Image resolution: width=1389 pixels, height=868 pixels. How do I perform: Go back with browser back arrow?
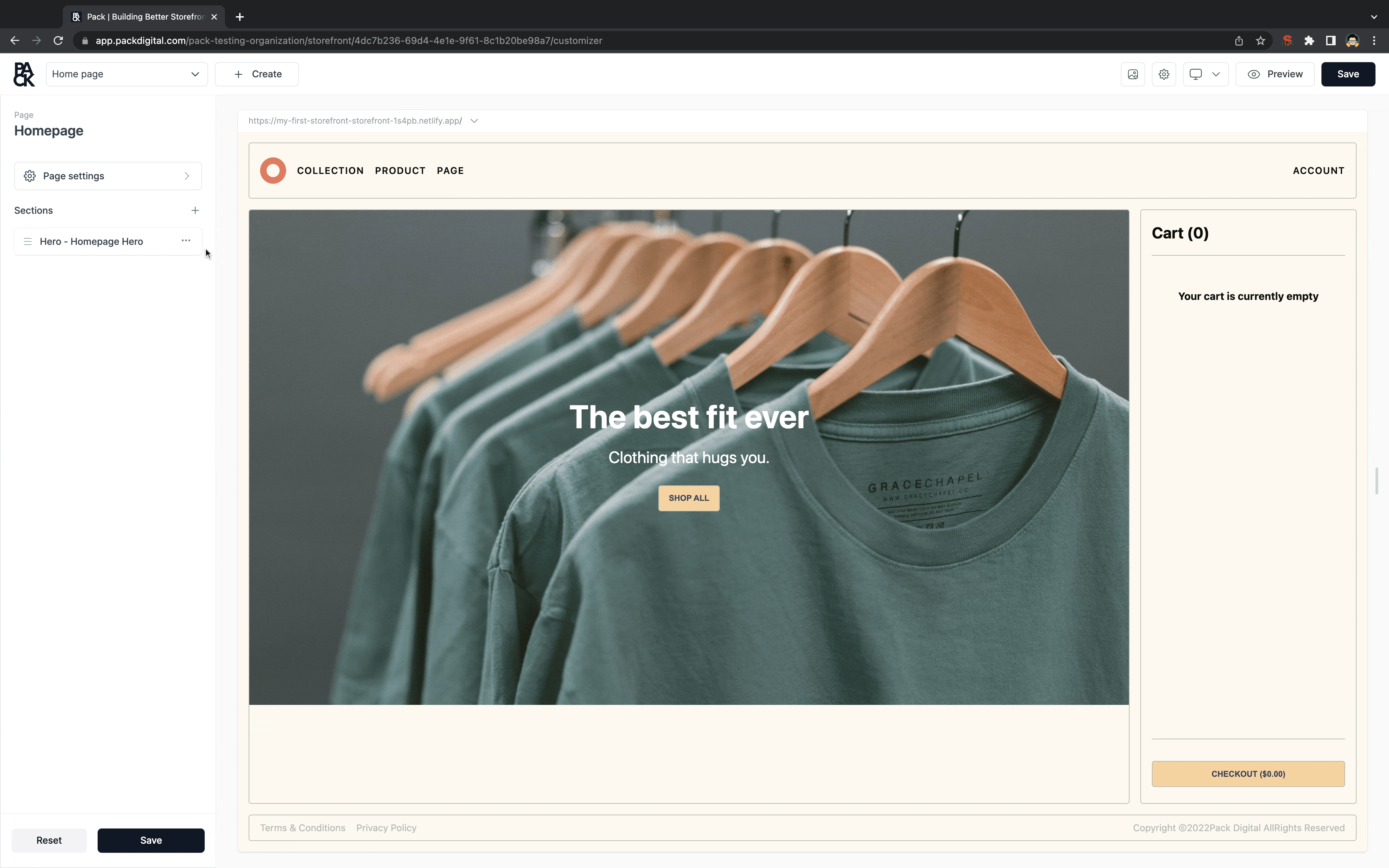pos(15,40)
